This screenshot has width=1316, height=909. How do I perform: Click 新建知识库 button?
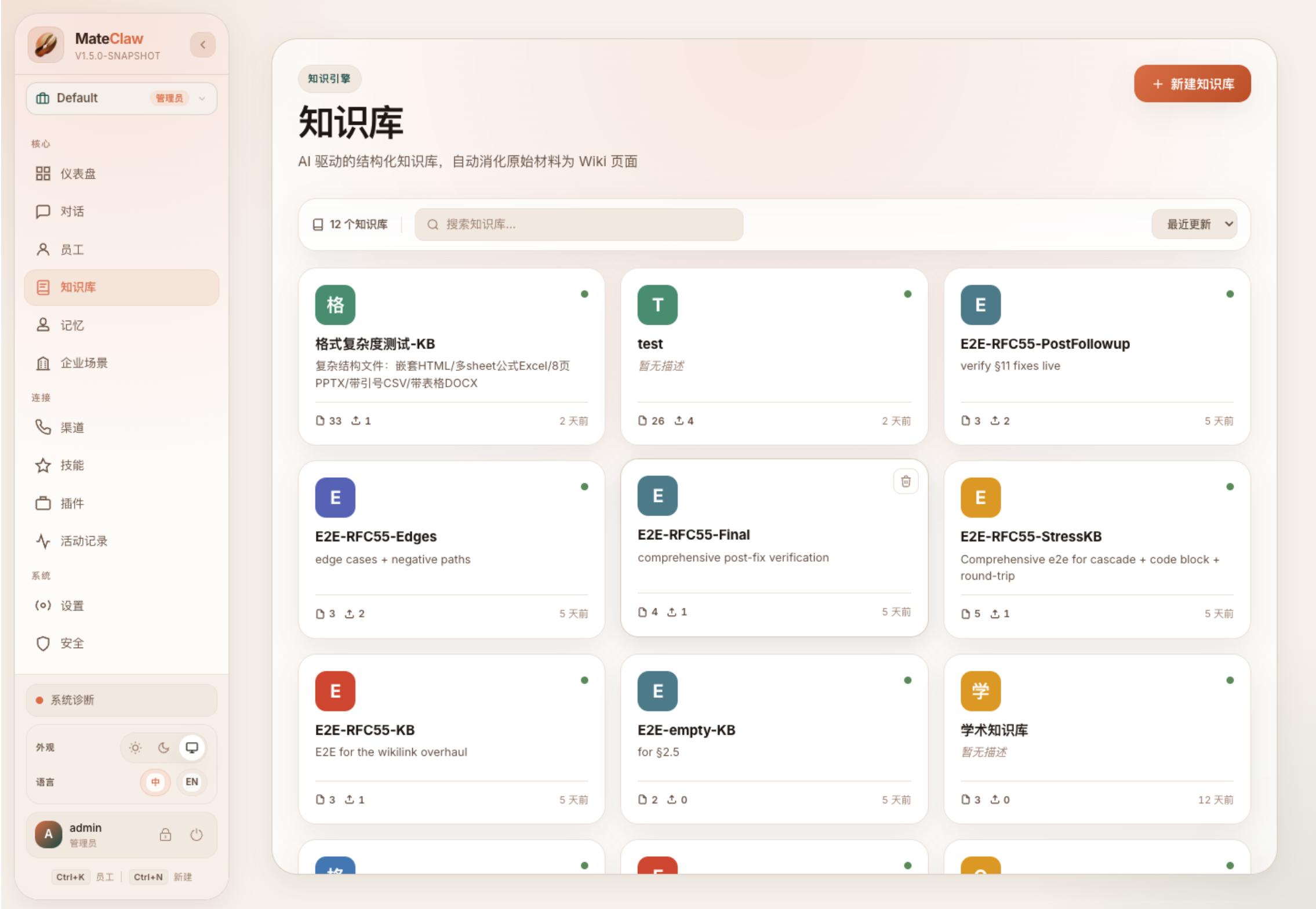(x=1192, y=83)
